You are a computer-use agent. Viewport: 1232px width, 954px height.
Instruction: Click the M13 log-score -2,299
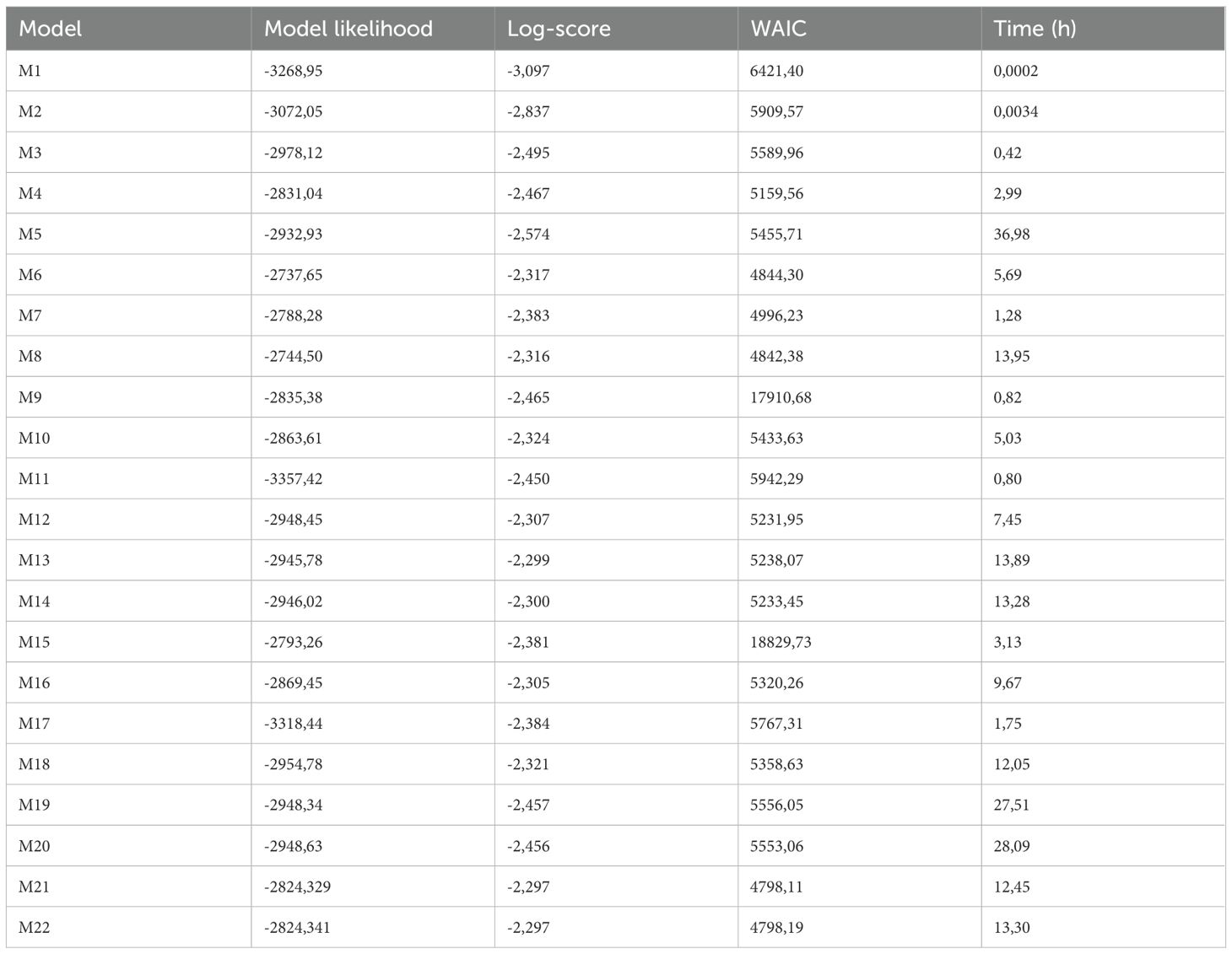pyautogui.click(x=528, y=560)
